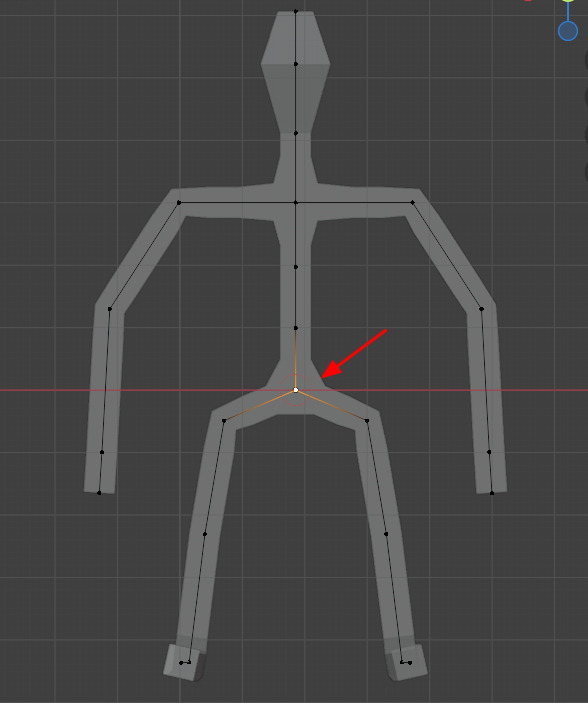Select the hip vertex on the right-side leg

coord(367,421)
